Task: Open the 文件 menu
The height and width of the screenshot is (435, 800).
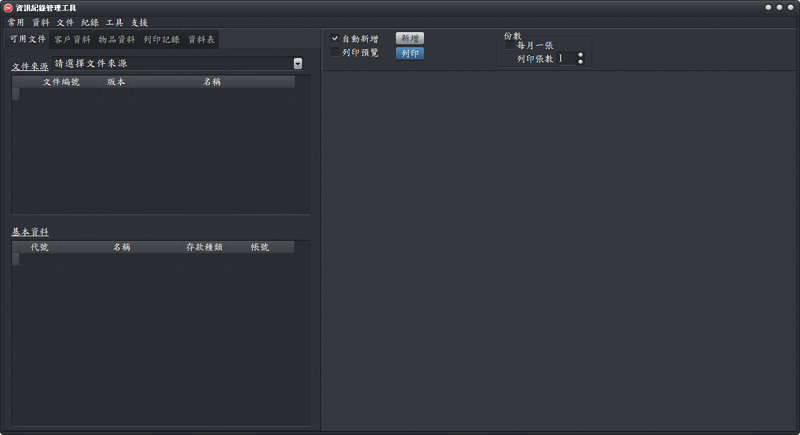Action: (x=65, y=22)
